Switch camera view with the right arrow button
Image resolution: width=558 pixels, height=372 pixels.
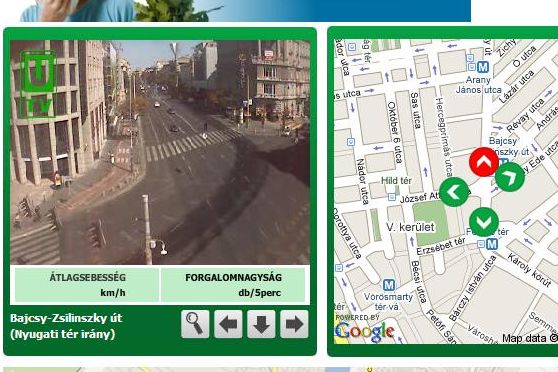[294, 324]
